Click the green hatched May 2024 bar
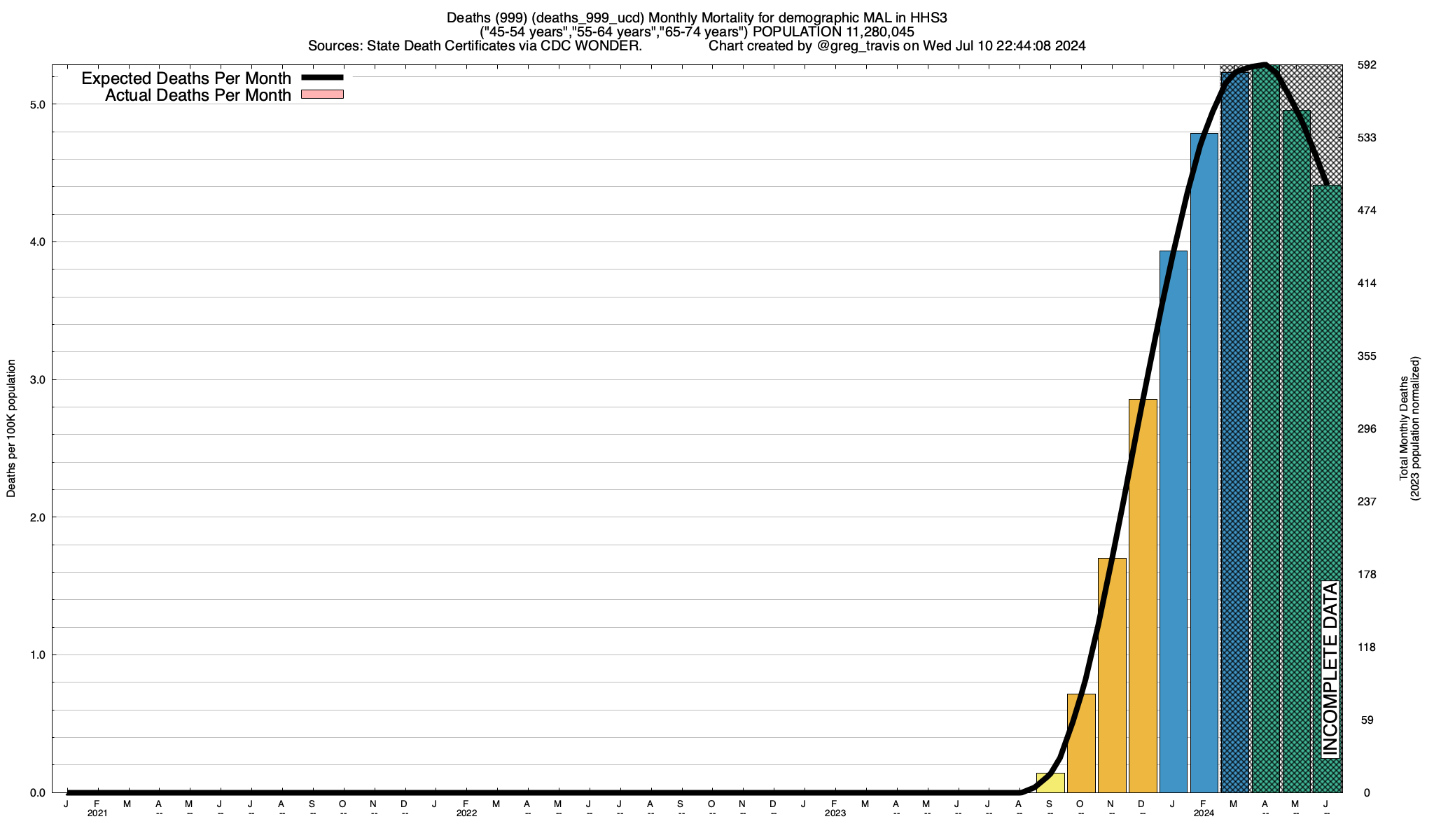This screenshot has height=840, width=1434. (x=1297, y=451)
